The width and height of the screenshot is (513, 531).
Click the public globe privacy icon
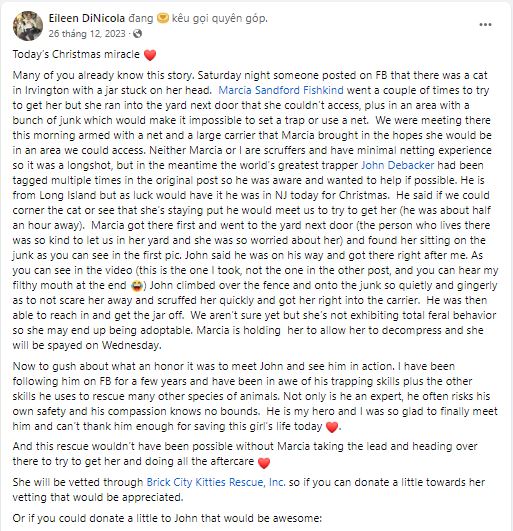[x=137, y=34]
